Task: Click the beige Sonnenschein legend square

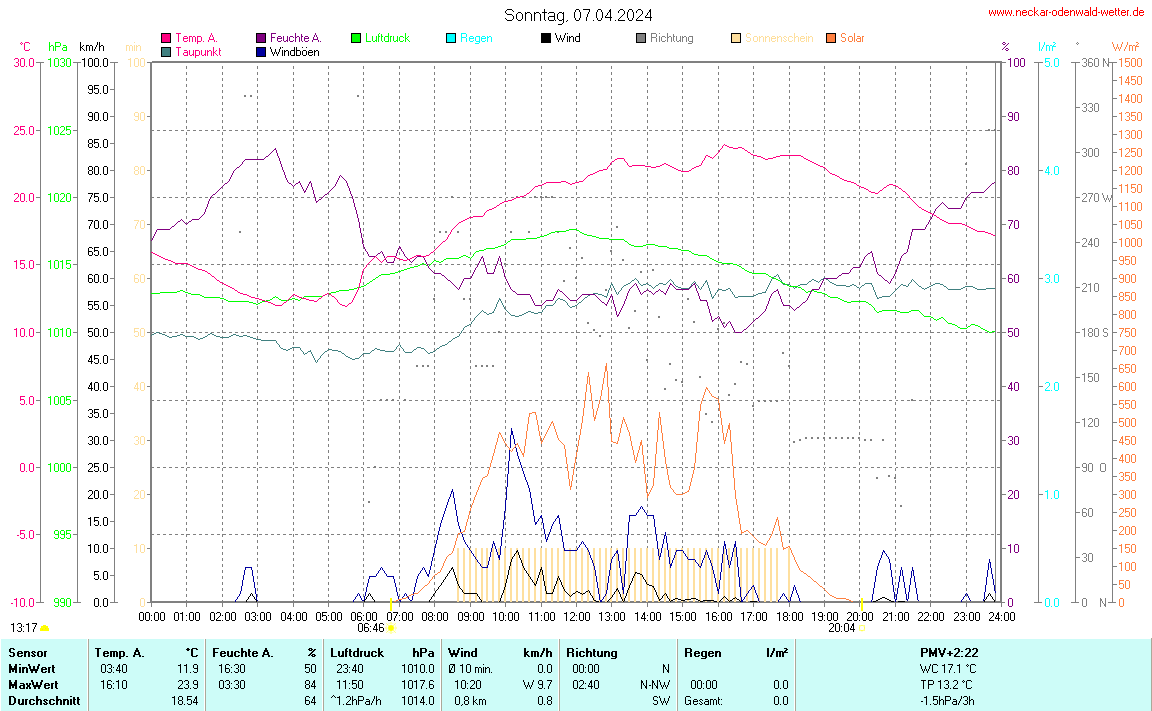Action: (736, 38)
